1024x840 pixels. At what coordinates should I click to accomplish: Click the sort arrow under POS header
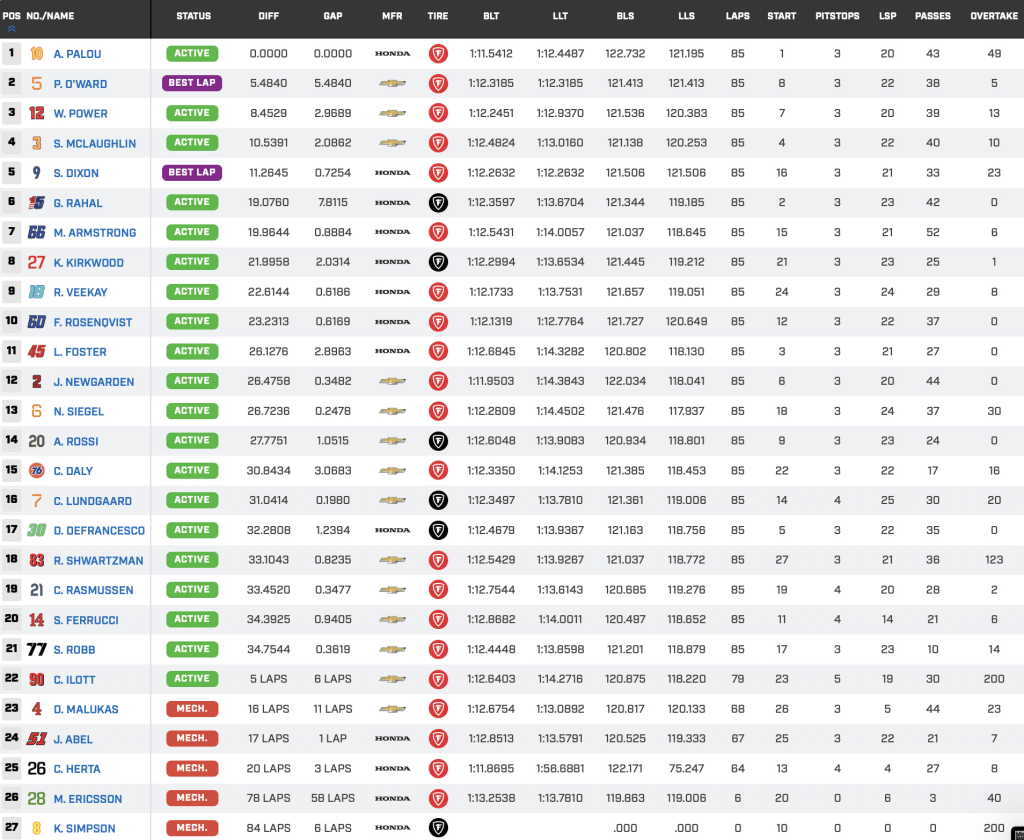click(x=11, y=29)
